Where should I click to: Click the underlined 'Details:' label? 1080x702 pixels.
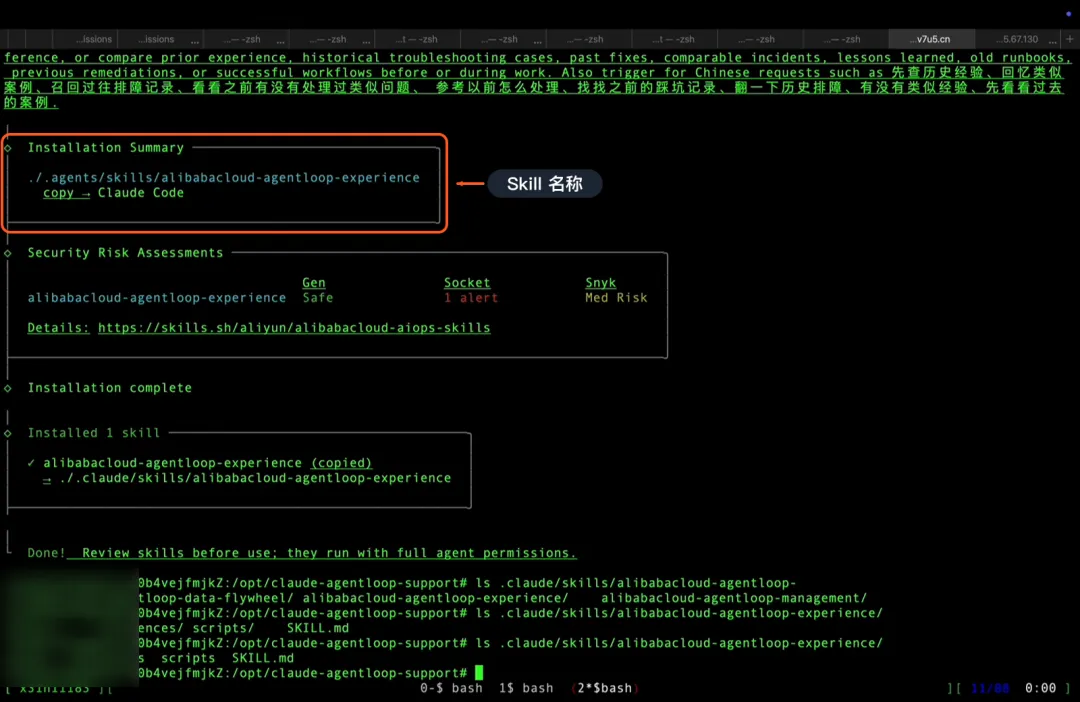(59, 328)
